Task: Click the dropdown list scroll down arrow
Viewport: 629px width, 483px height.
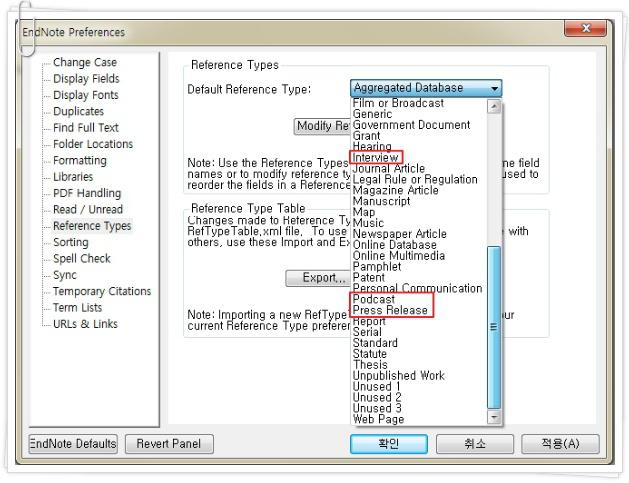Action: [494, 417]
